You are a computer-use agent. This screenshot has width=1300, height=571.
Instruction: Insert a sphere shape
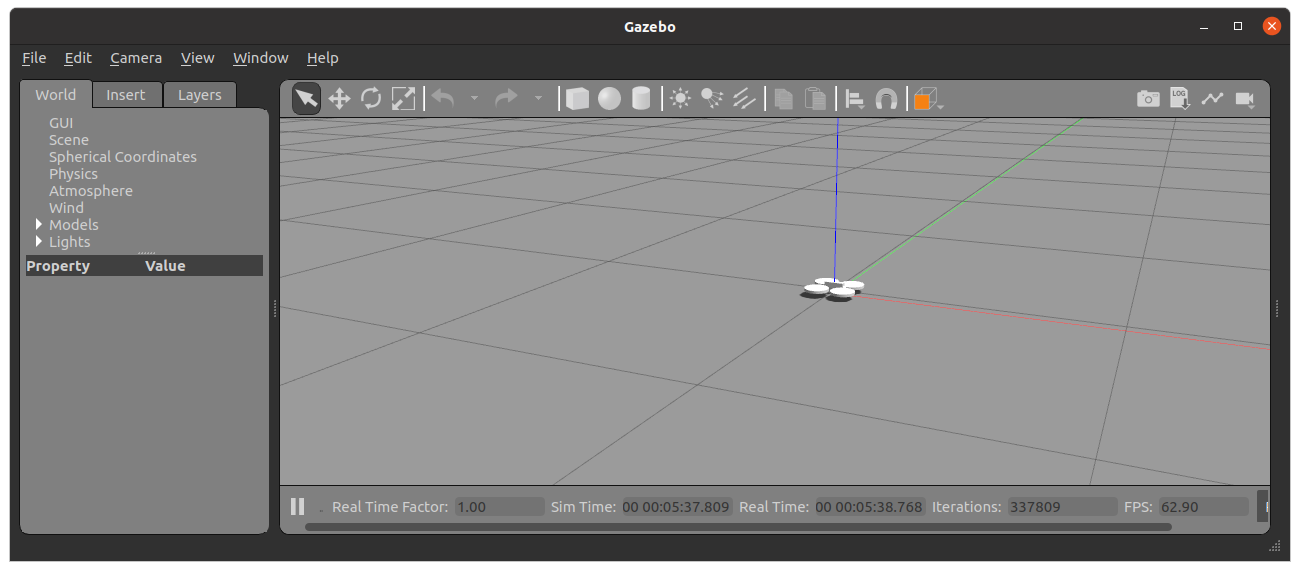[x=609, y=98]
